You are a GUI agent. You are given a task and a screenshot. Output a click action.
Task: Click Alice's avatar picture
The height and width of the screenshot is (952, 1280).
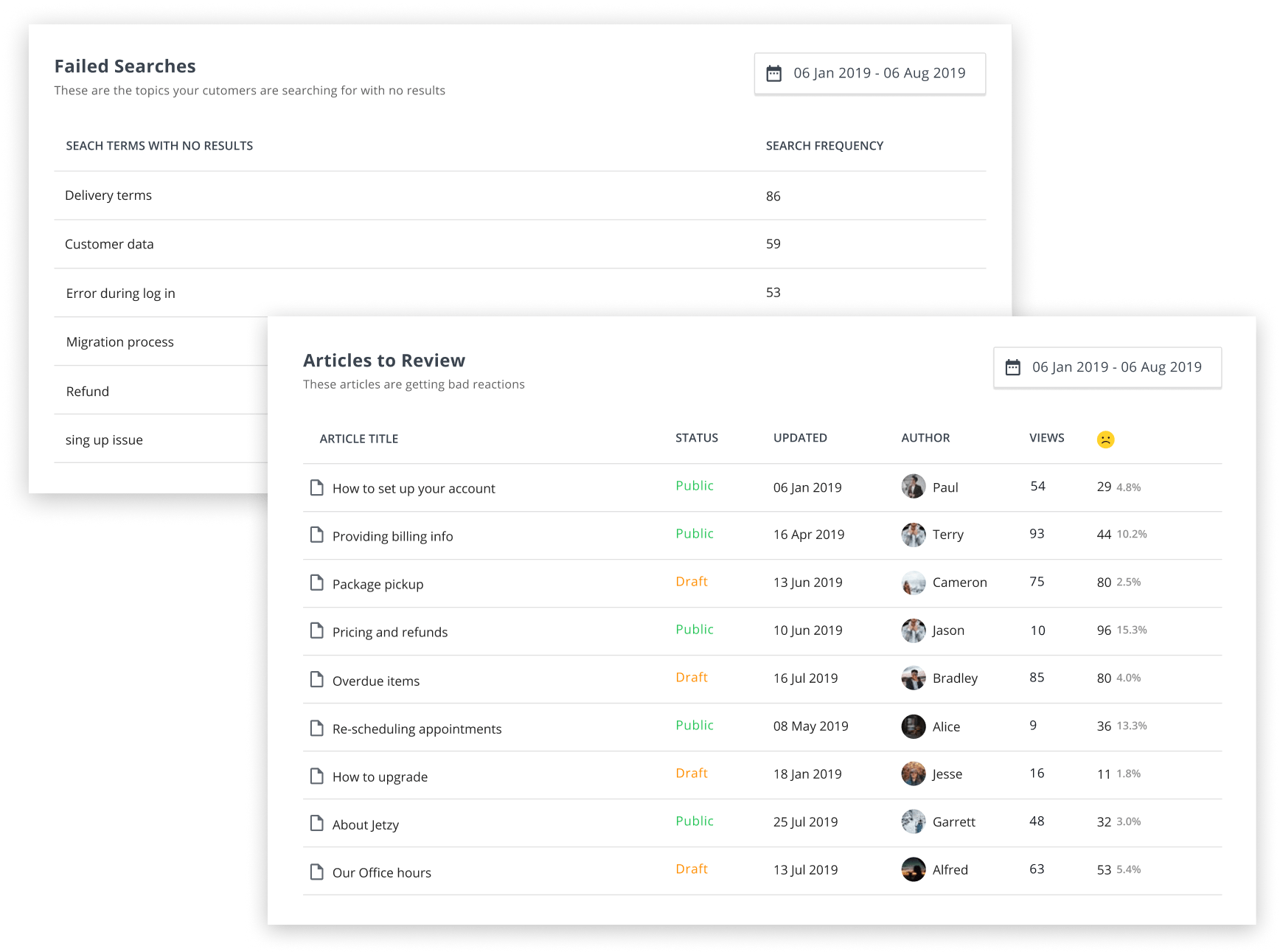click(913, 726)
